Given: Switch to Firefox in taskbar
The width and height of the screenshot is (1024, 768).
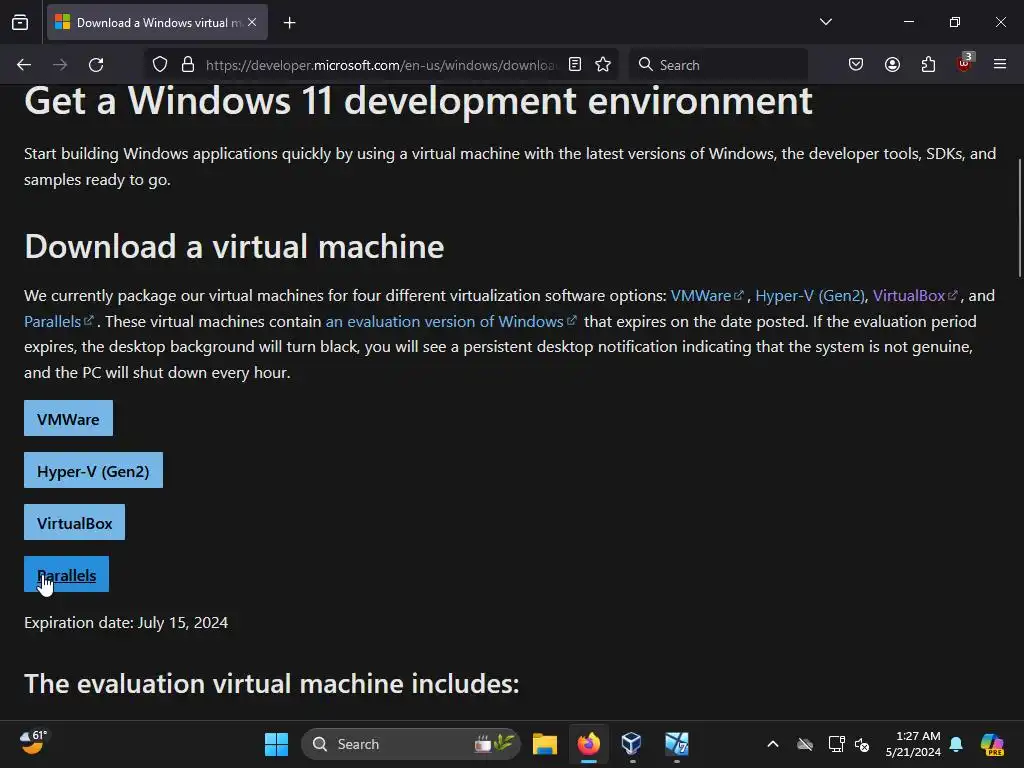Looking at the screenshot, I should pyautogui.click(x=588, y=744).
